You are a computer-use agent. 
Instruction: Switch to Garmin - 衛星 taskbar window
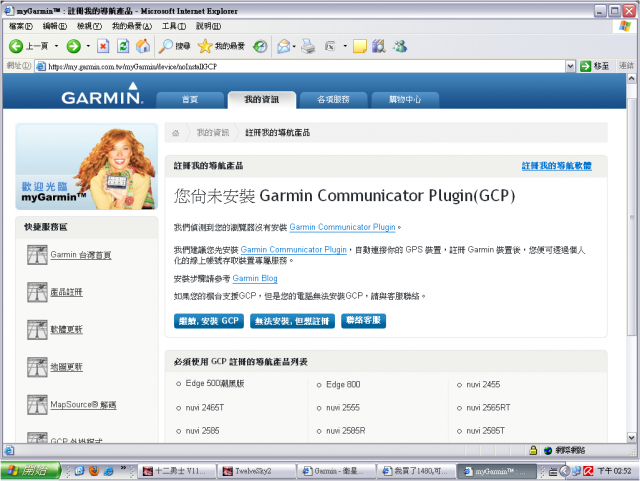point(336,471)
